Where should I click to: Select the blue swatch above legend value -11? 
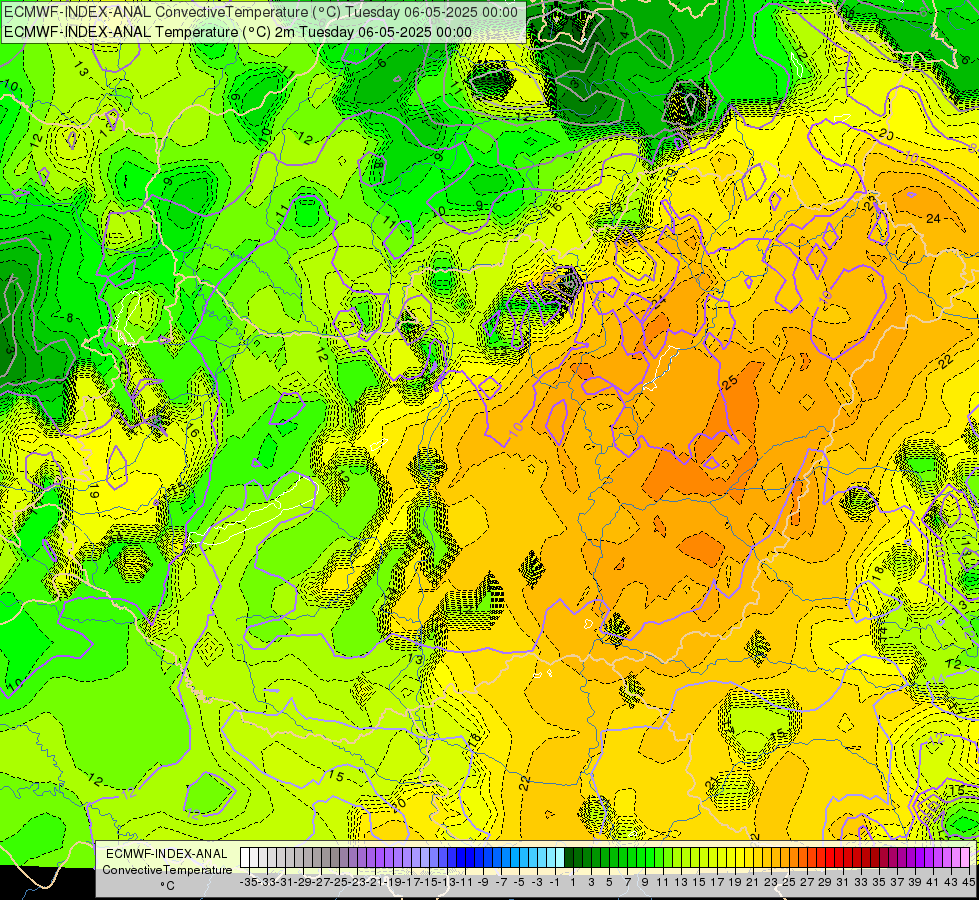(461, 858)
